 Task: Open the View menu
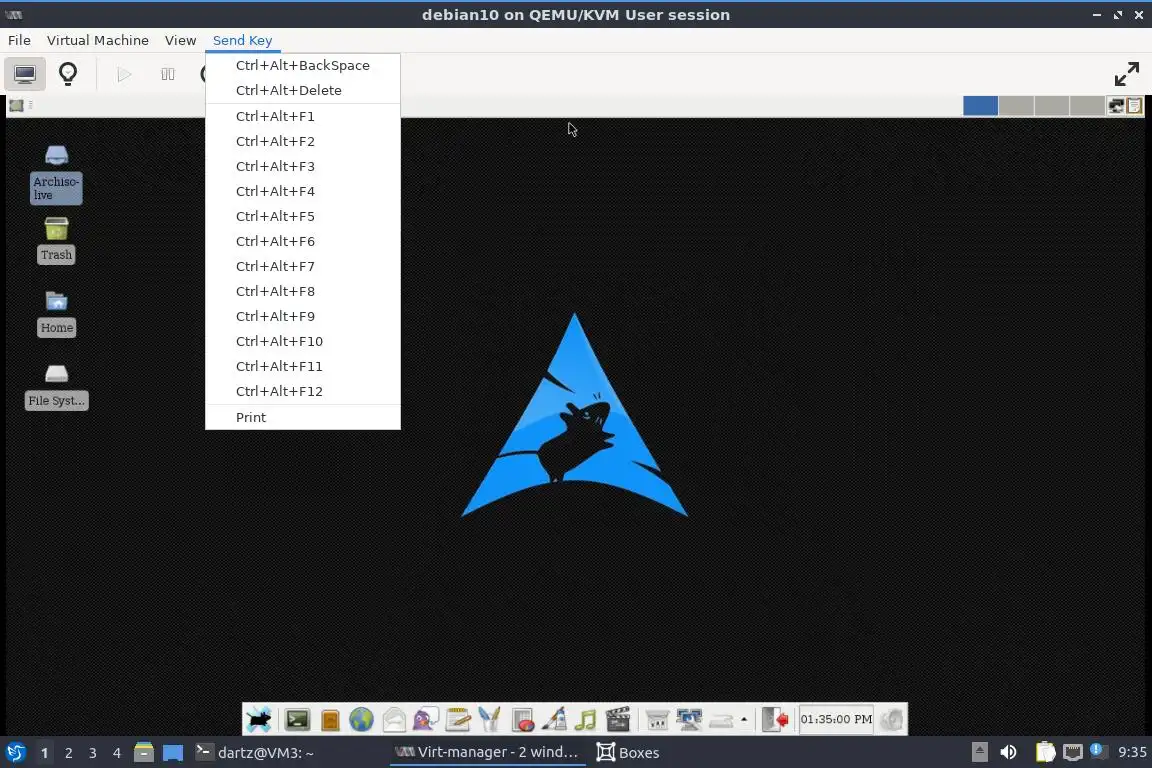pyautogui.click(x=180, y=40)
